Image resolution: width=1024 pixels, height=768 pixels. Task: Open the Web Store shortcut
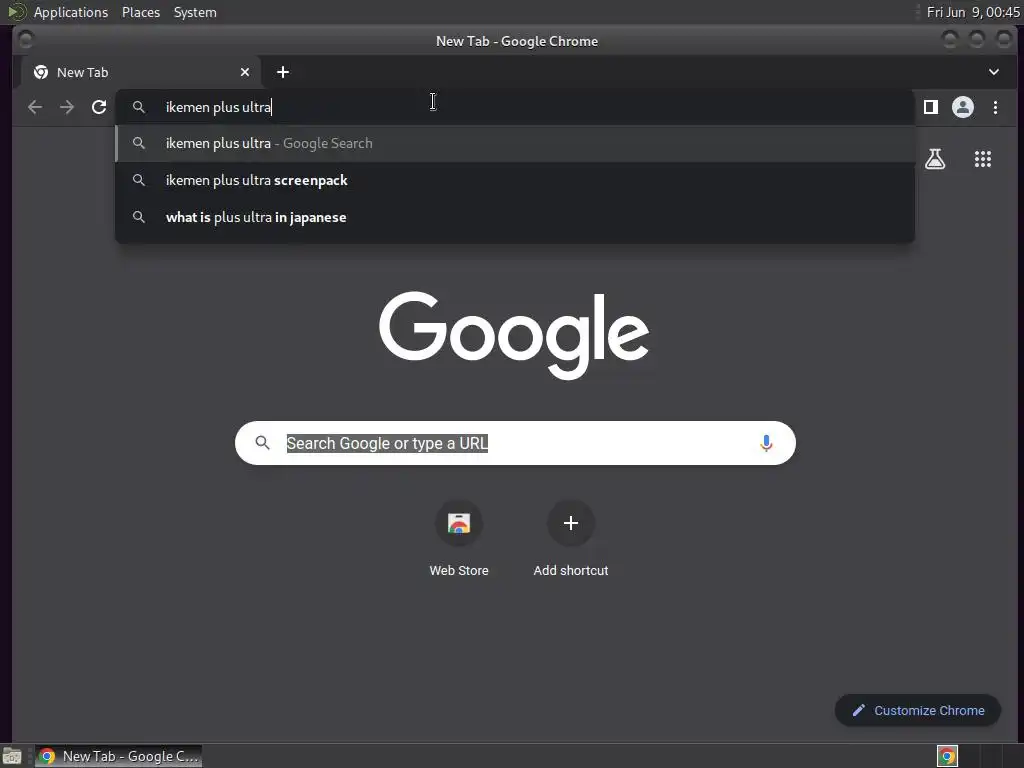pos(459,539)
